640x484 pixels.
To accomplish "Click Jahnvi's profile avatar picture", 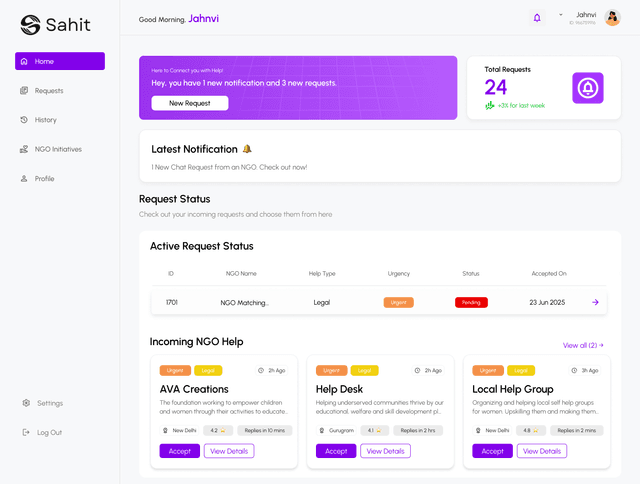I will (613, 17).
